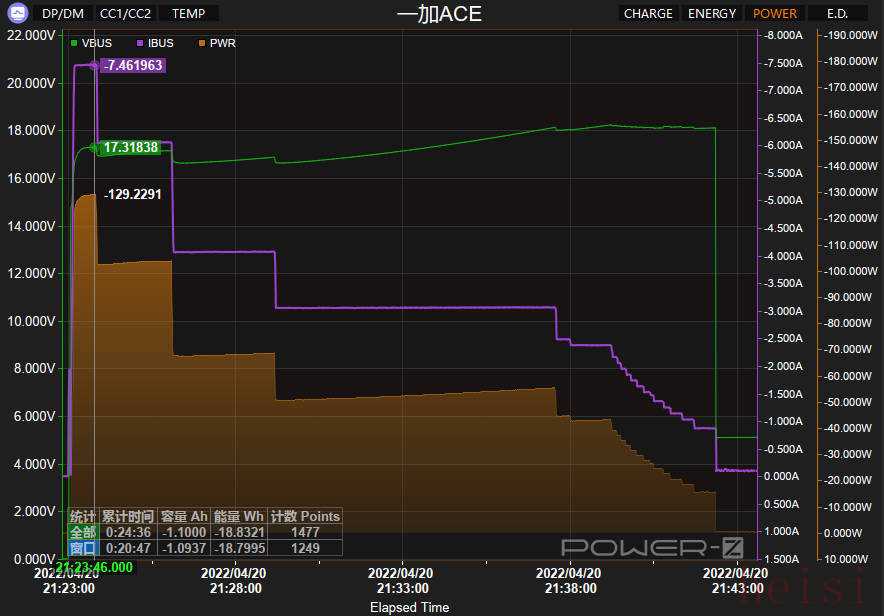
Task: Click the 21:23:46.000 cursor time label
Action: 95,567
